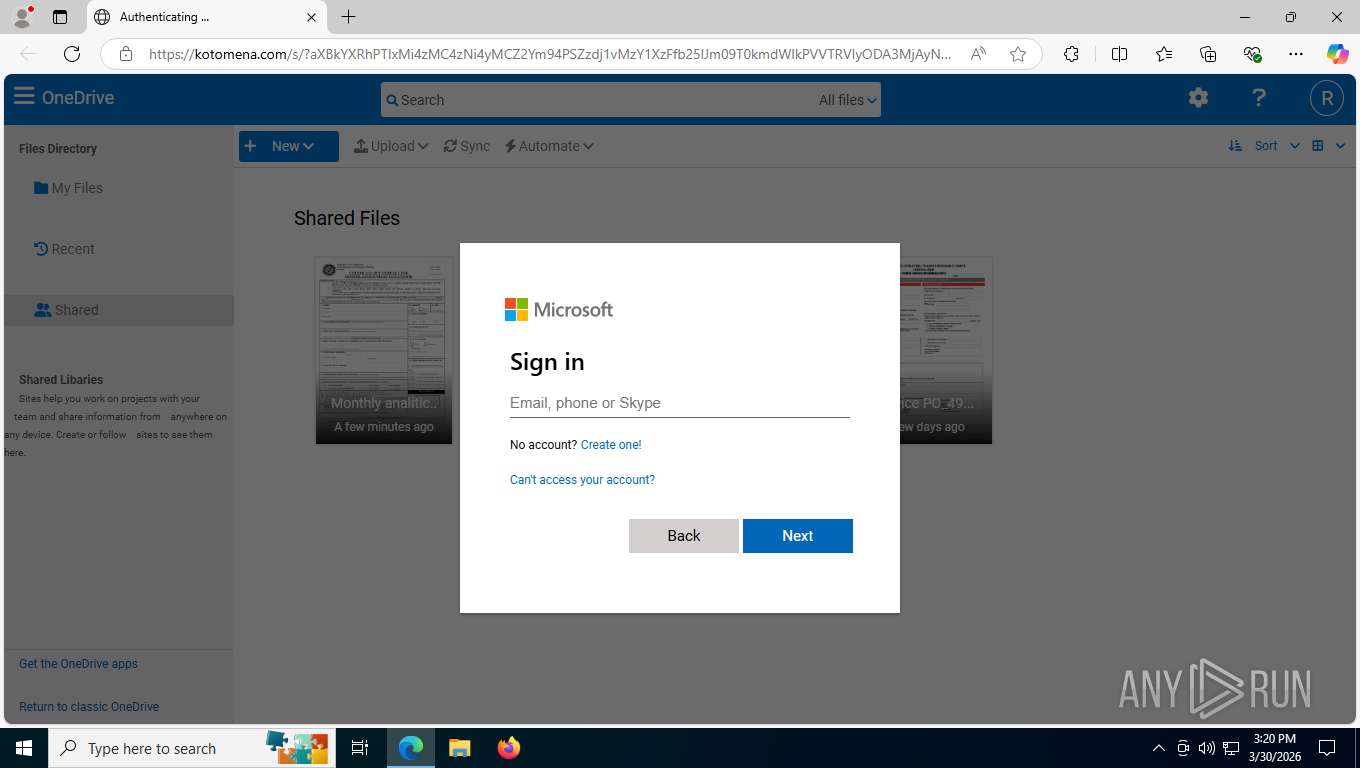Select Shared in the sidebar
Screen dimensions: 1360x768
118,310
